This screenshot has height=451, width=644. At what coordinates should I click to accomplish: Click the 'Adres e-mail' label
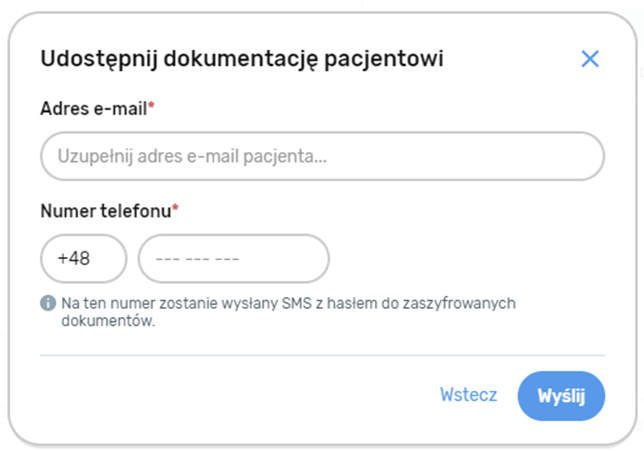click(93, 109)
